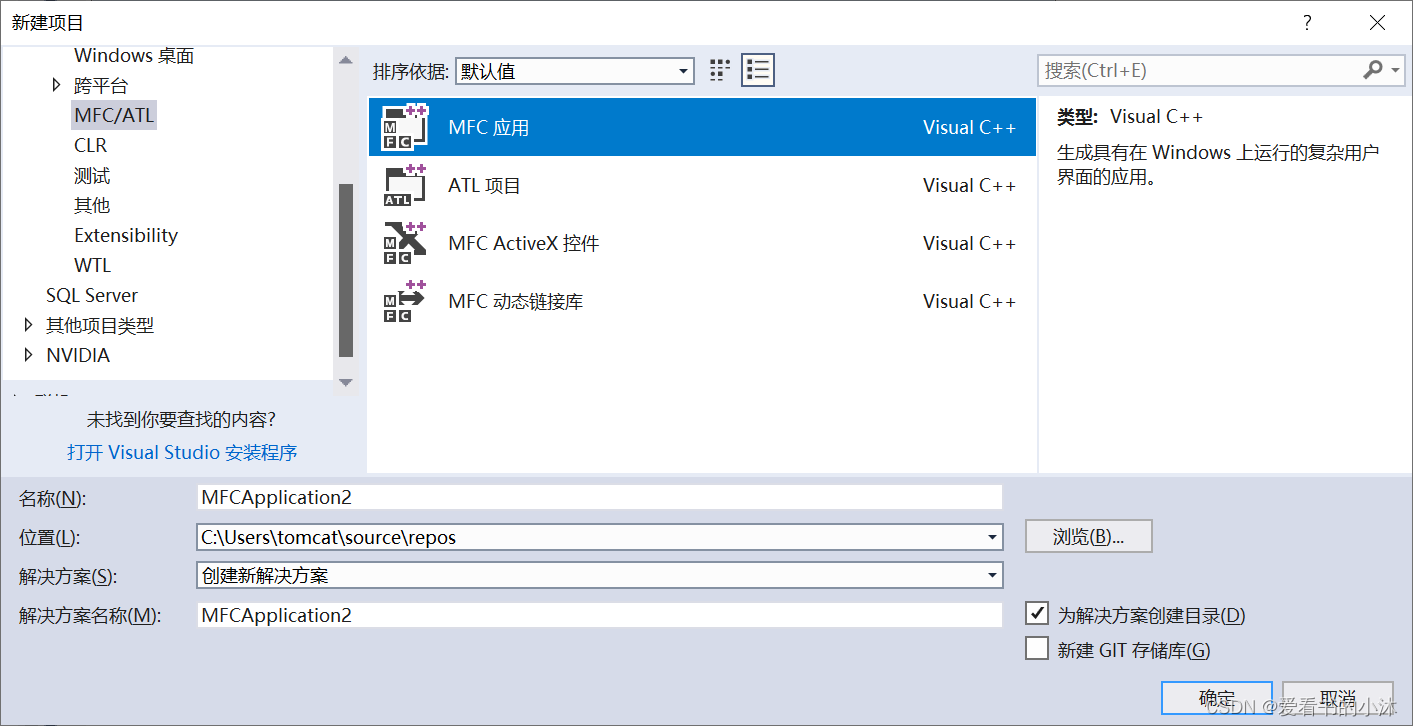Viewport: 1413px width, 726px height.
Task: Click the 浏览(B)... button
Action: click(1089, 536)
